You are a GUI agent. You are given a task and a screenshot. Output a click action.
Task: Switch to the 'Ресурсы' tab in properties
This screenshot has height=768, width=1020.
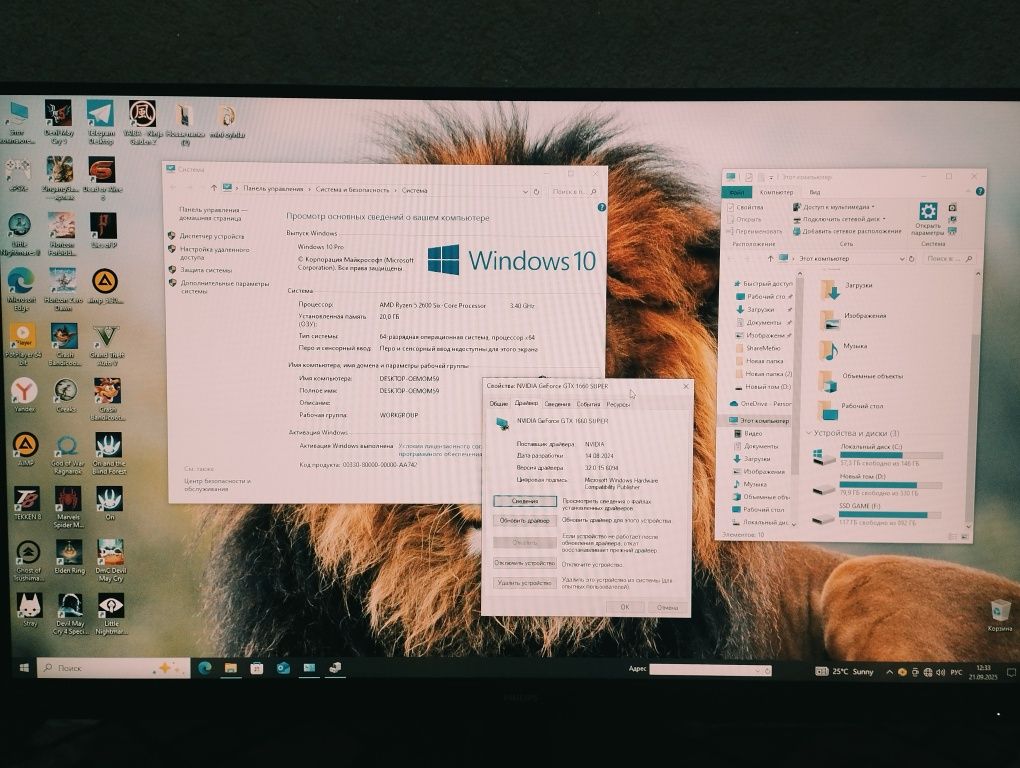coord(618,404)
